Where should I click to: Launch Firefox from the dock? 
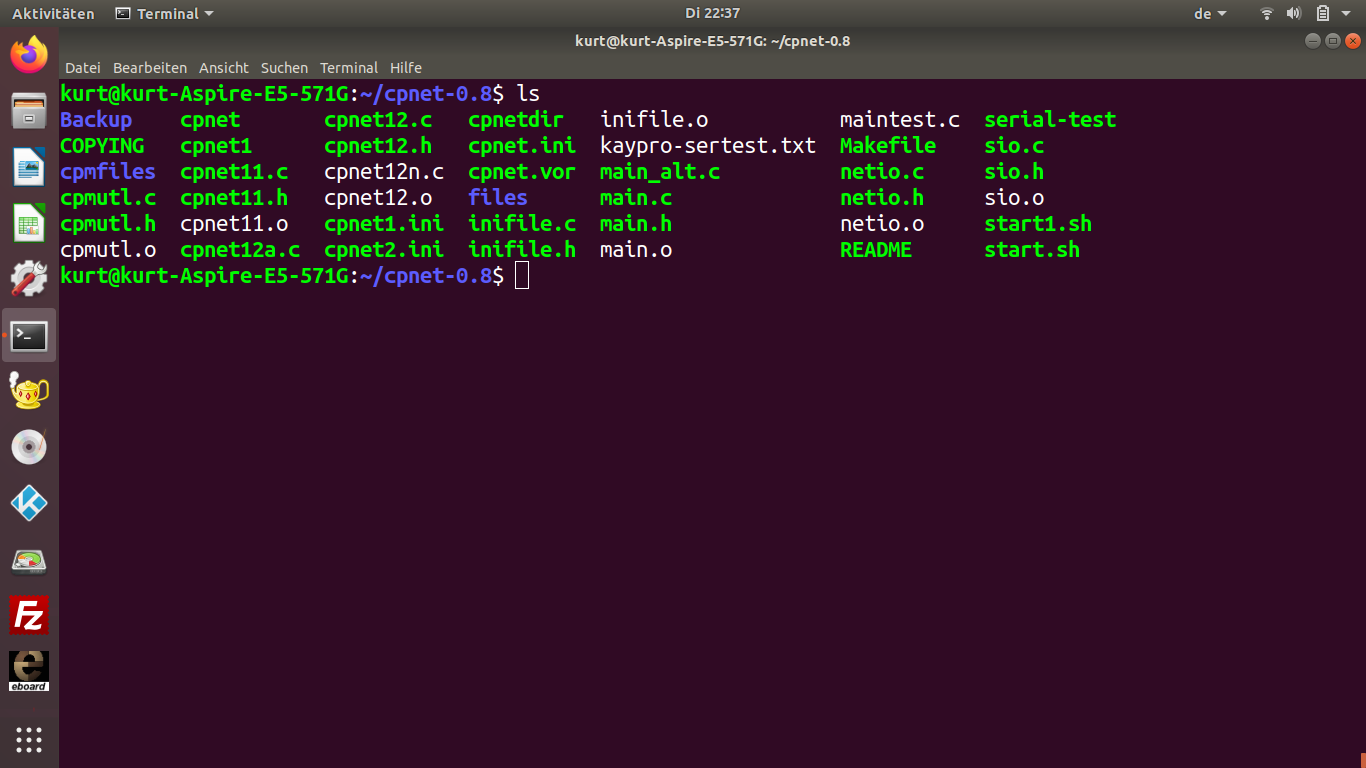coord(29,55)
